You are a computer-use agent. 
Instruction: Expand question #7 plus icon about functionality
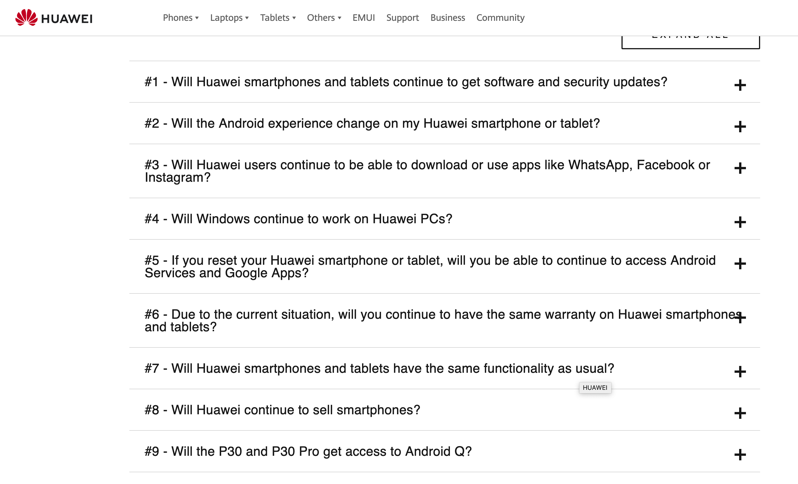740,372
